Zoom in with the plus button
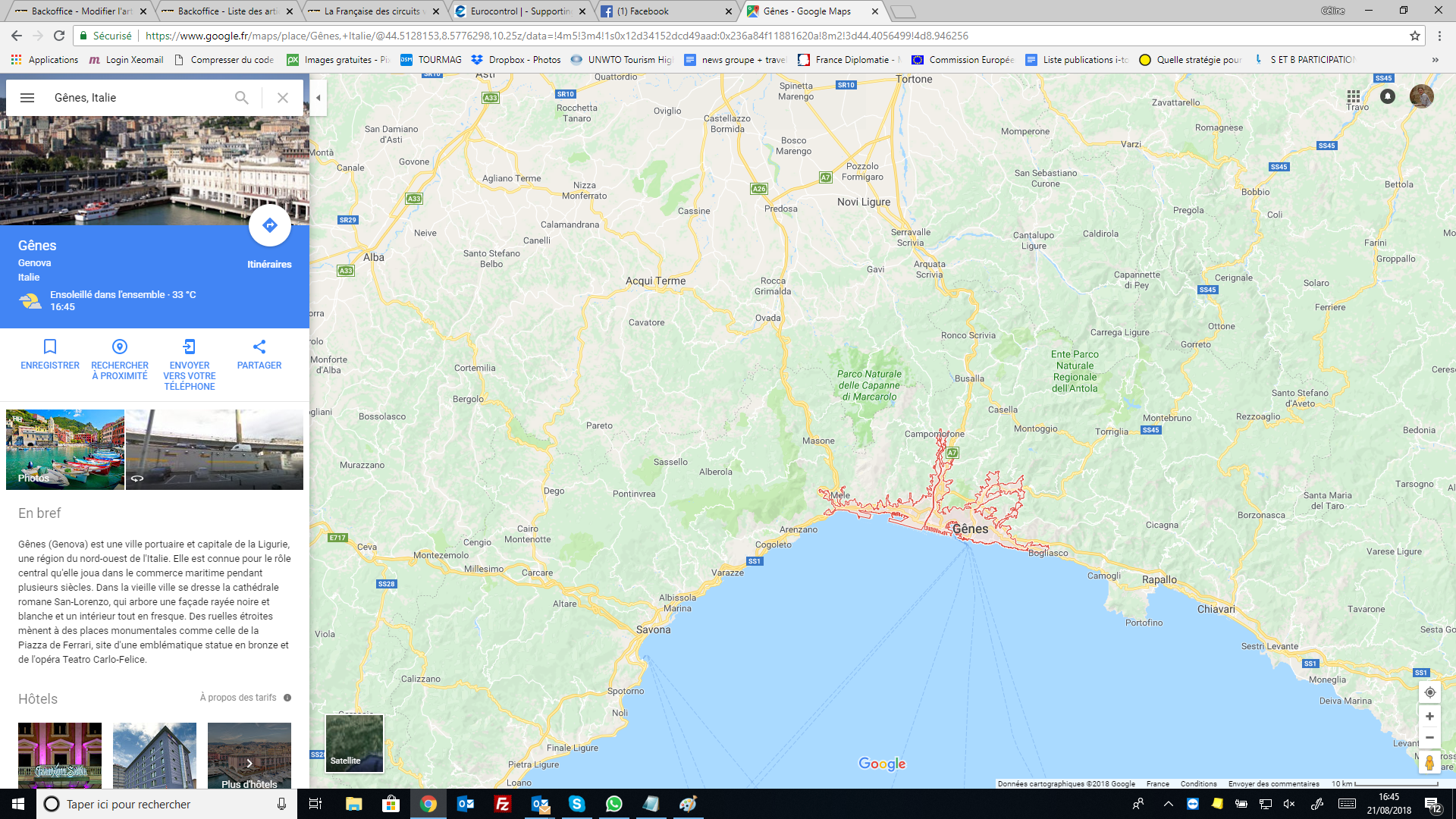 coord(1429,717)
